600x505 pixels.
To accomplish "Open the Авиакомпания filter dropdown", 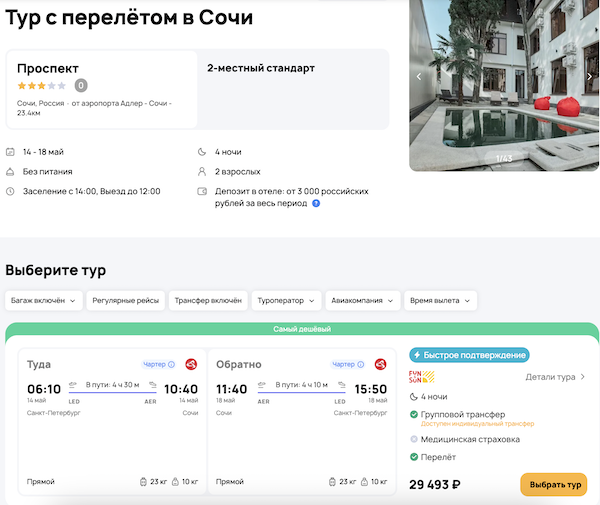I will 363,300.
